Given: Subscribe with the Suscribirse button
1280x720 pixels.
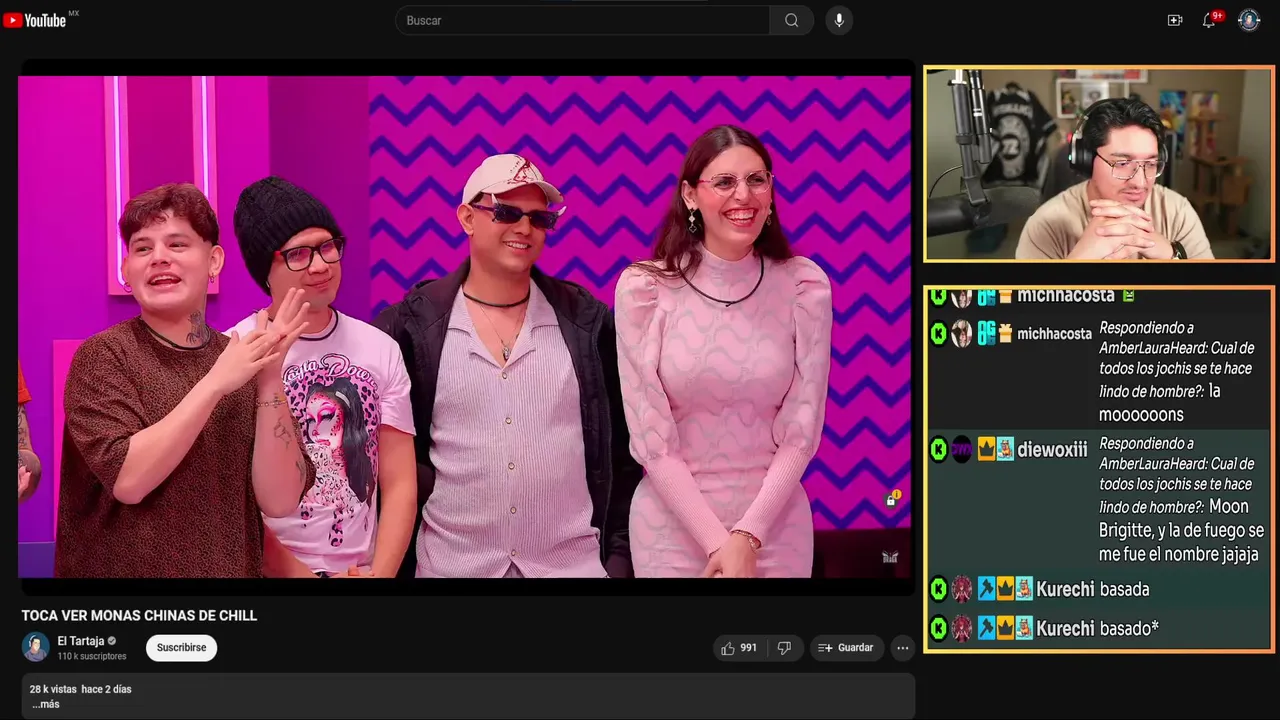Looking at the screenshot, I should tap(181, 648).
